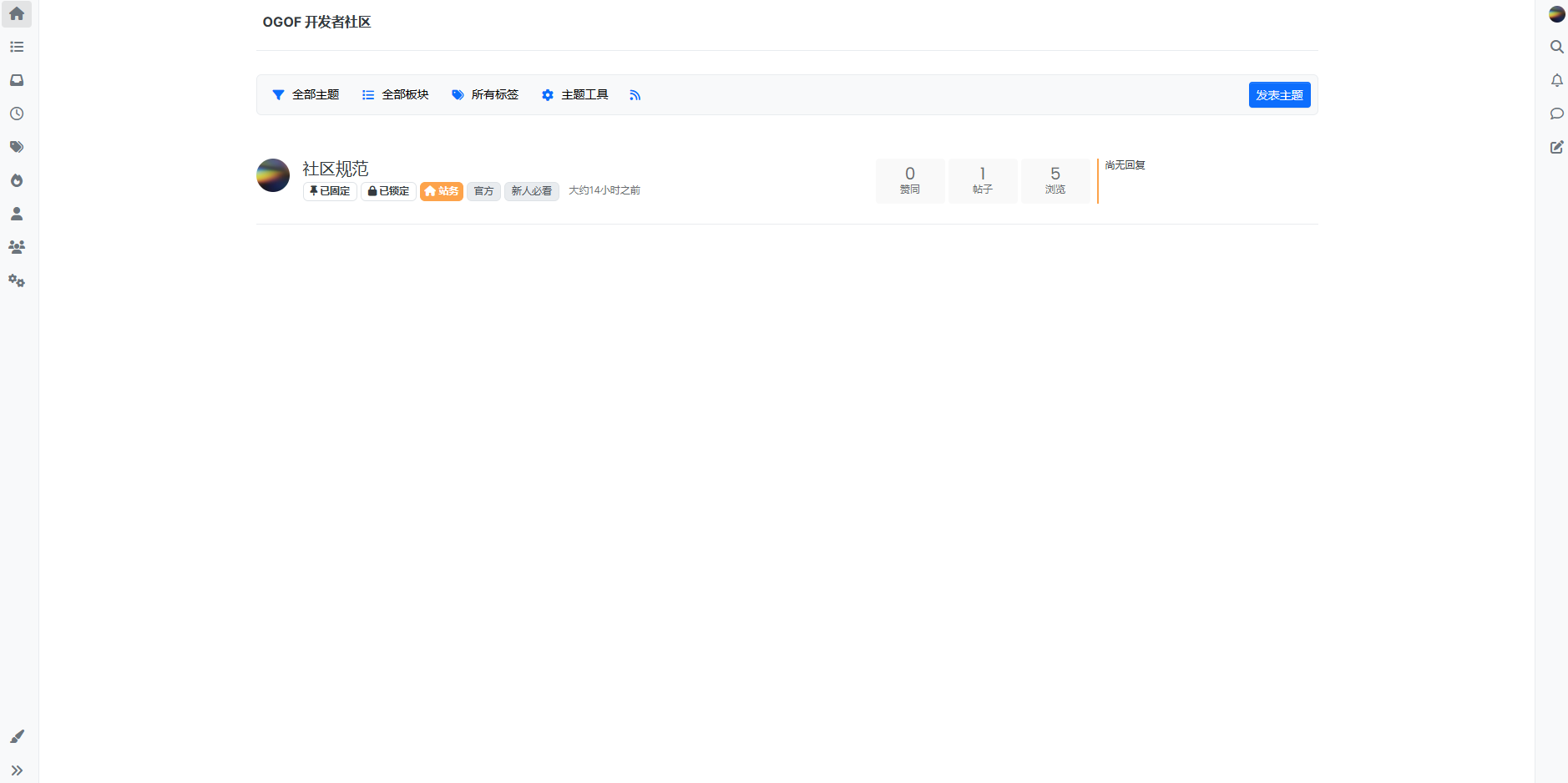The height and width of the screenshot is (783, 1568).
Task: Expand the left sidebar with double chevron
Action: pos(17,770)
